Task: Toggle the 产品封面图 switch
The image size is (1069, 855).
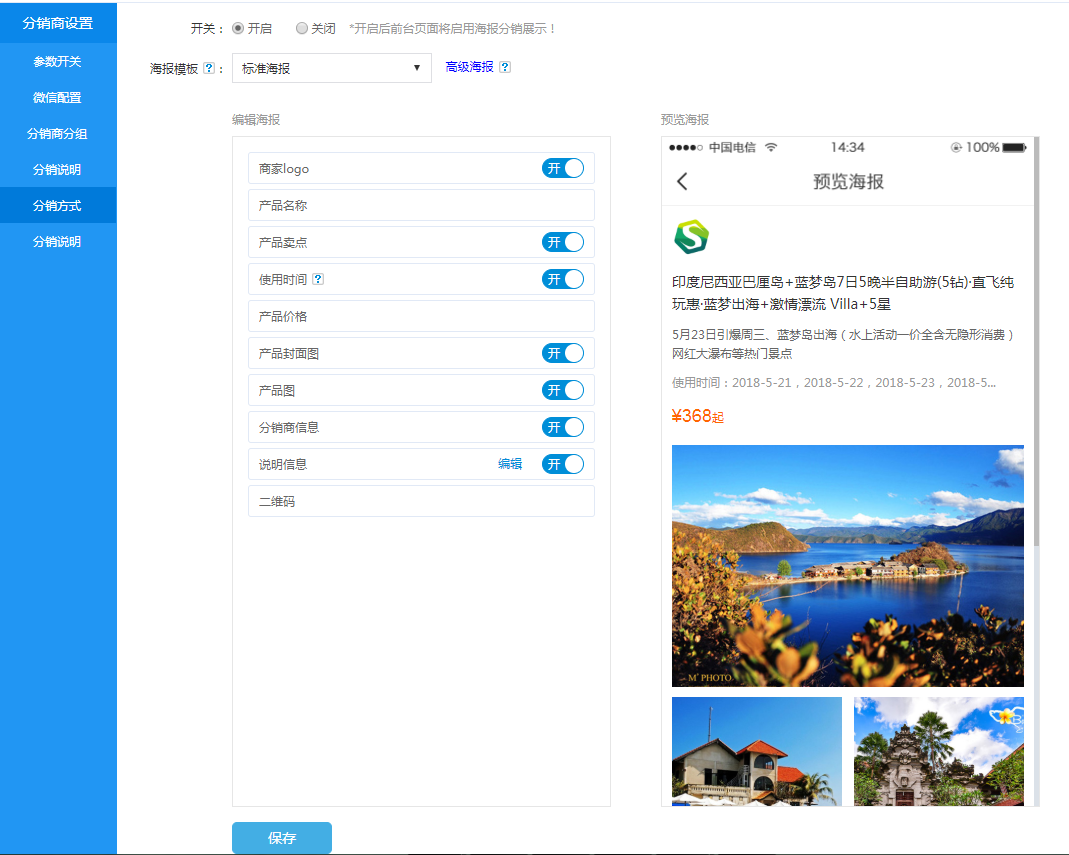Action: click(562, 353)
